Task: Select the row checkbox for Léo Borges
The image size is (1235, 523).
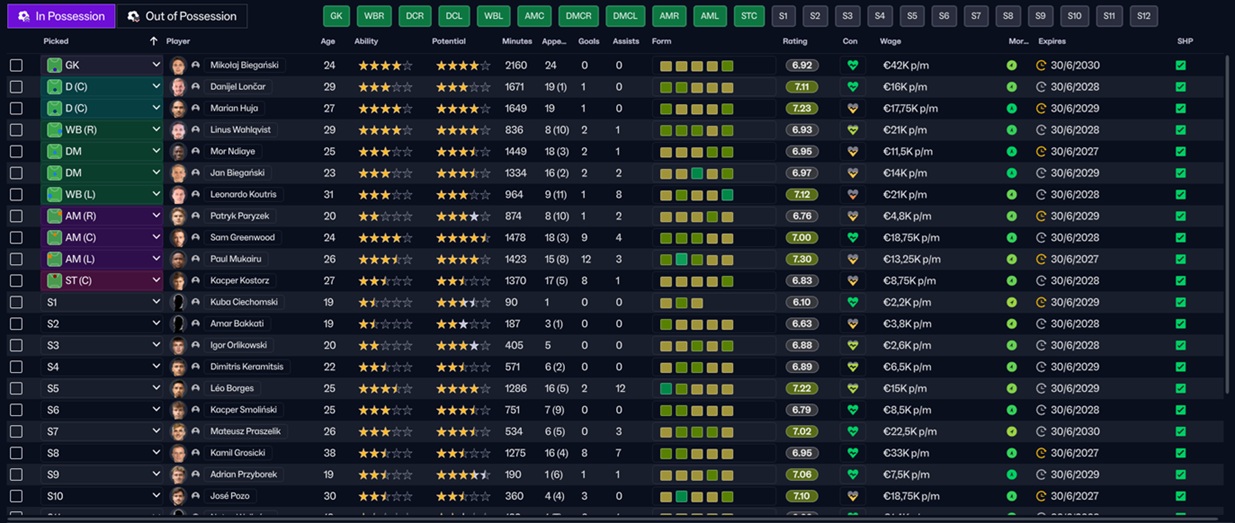Action: (16, 388)
